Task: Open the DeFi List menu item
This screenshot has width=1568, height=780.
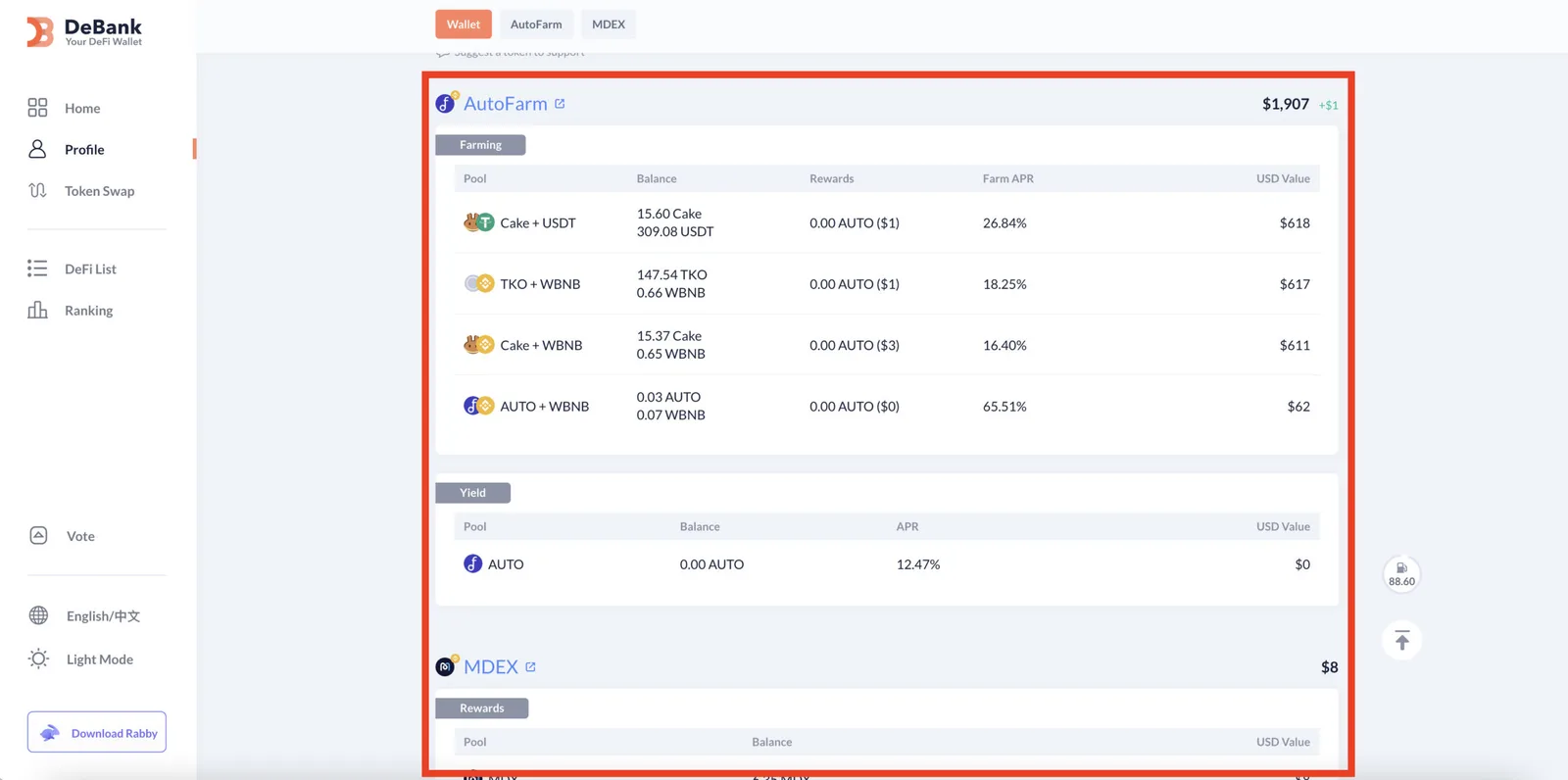Action: 90,268
